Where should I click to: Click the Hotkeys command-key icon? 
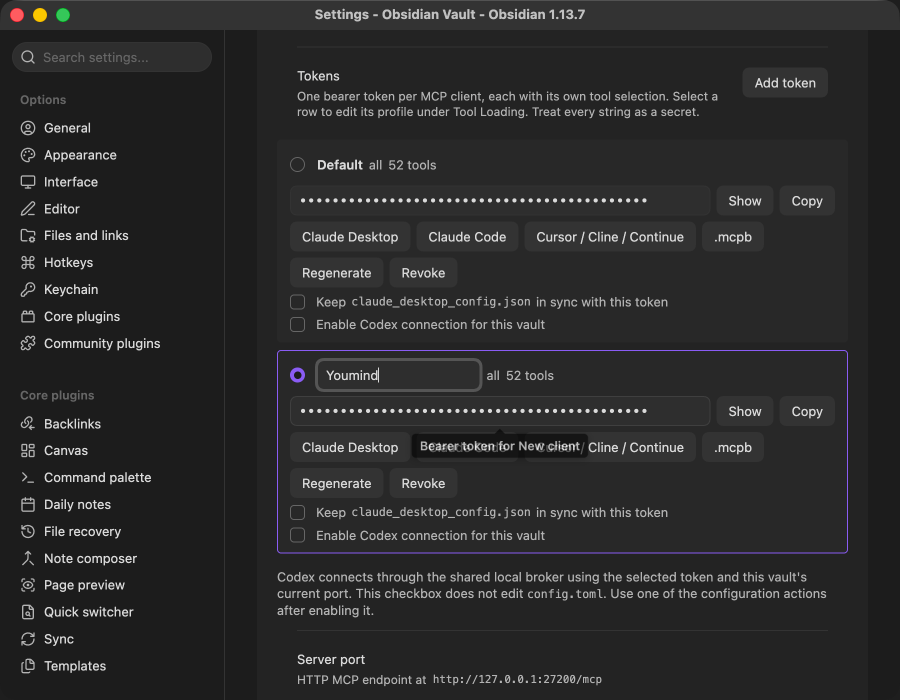[28, 262]
